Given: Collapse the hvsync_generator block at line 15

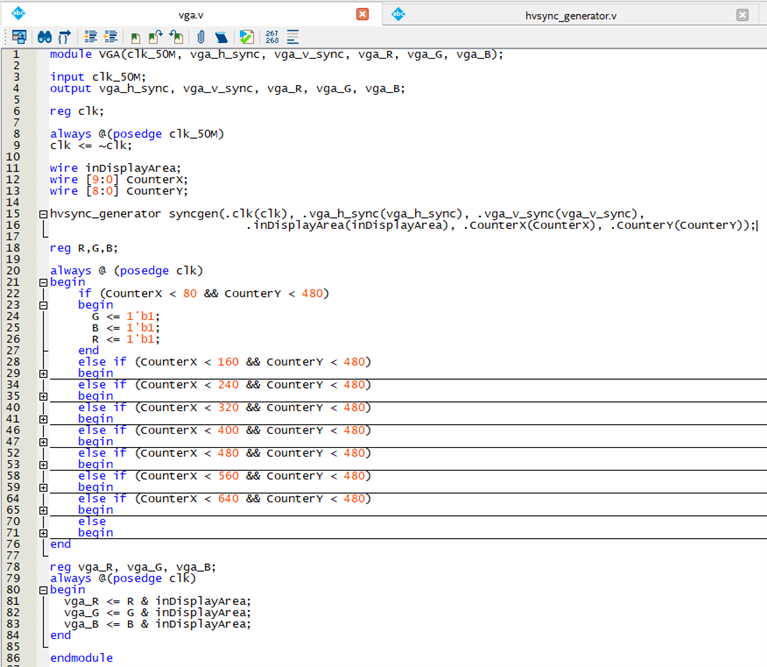Looking at the screenshot, I should [42, 214].
